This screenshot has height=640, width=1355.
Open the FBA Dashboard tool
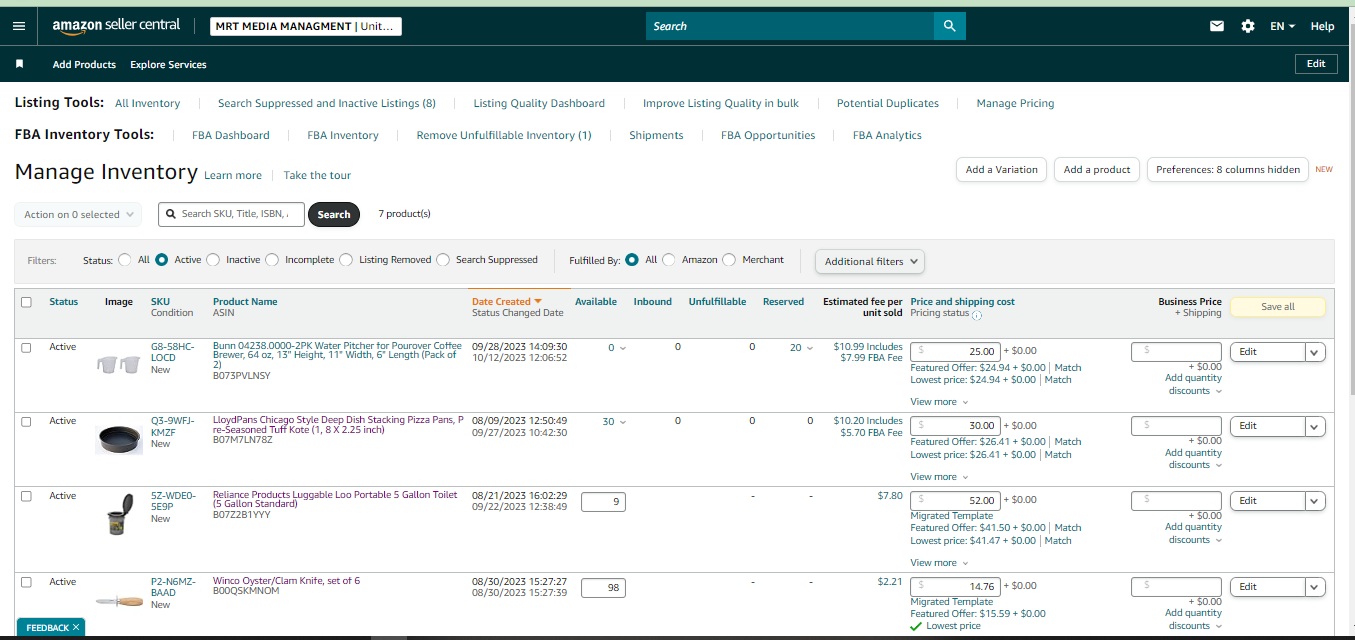coord(231,135)
